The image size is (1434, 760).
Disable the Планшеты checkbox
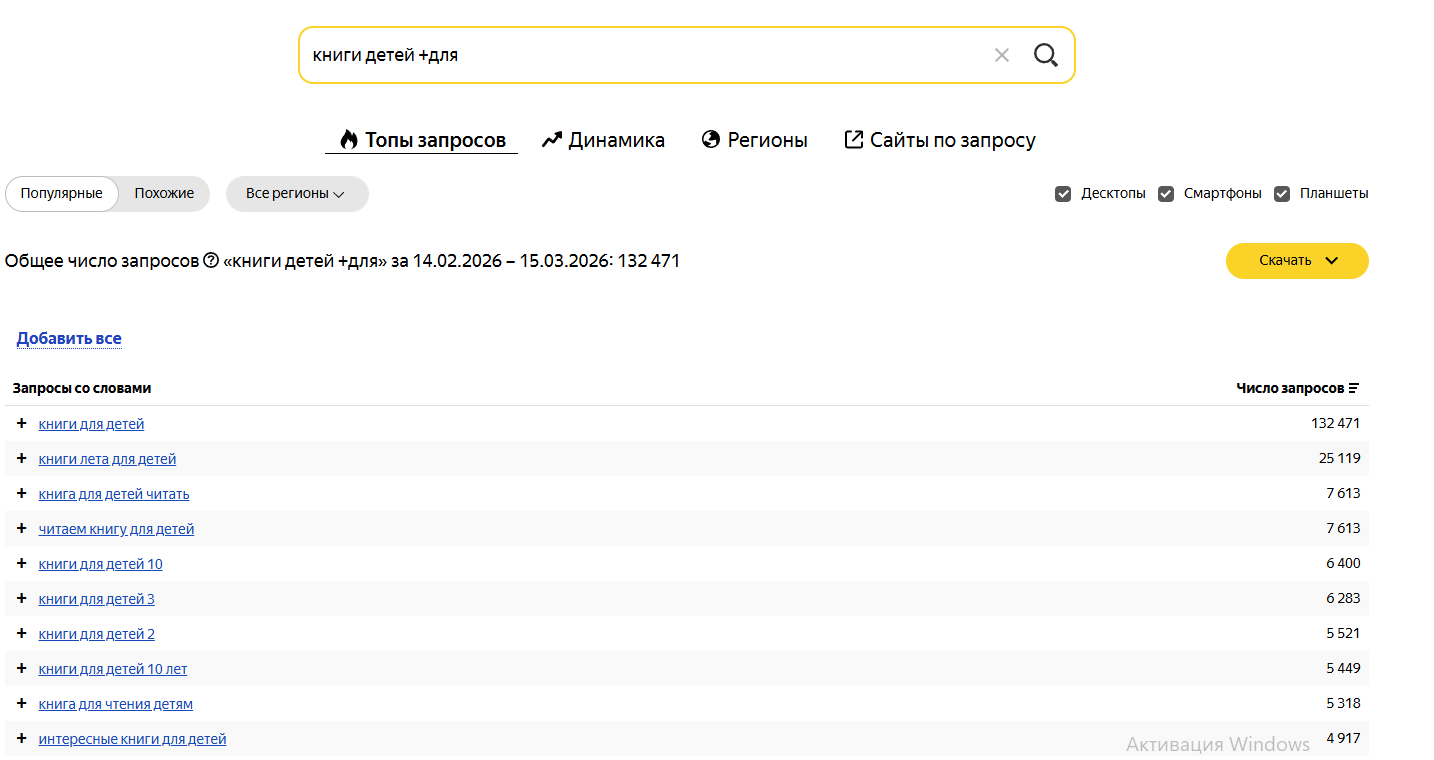pos(1282,194)
